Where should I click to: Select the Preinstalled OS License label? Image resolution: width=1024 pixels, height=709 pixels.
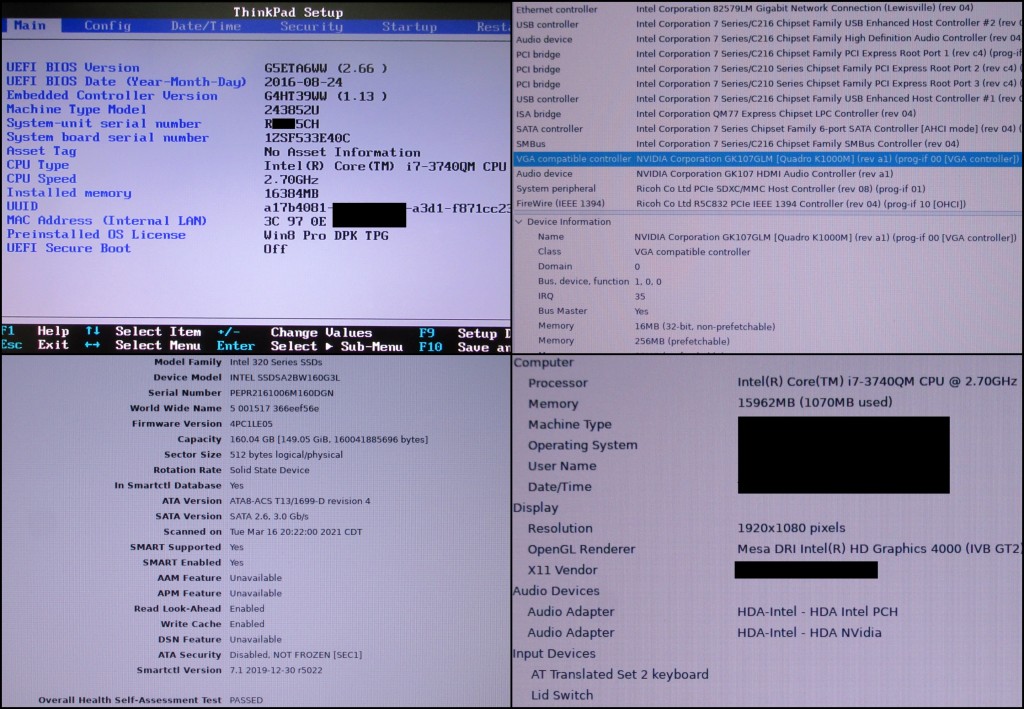(x=95, y=234)
